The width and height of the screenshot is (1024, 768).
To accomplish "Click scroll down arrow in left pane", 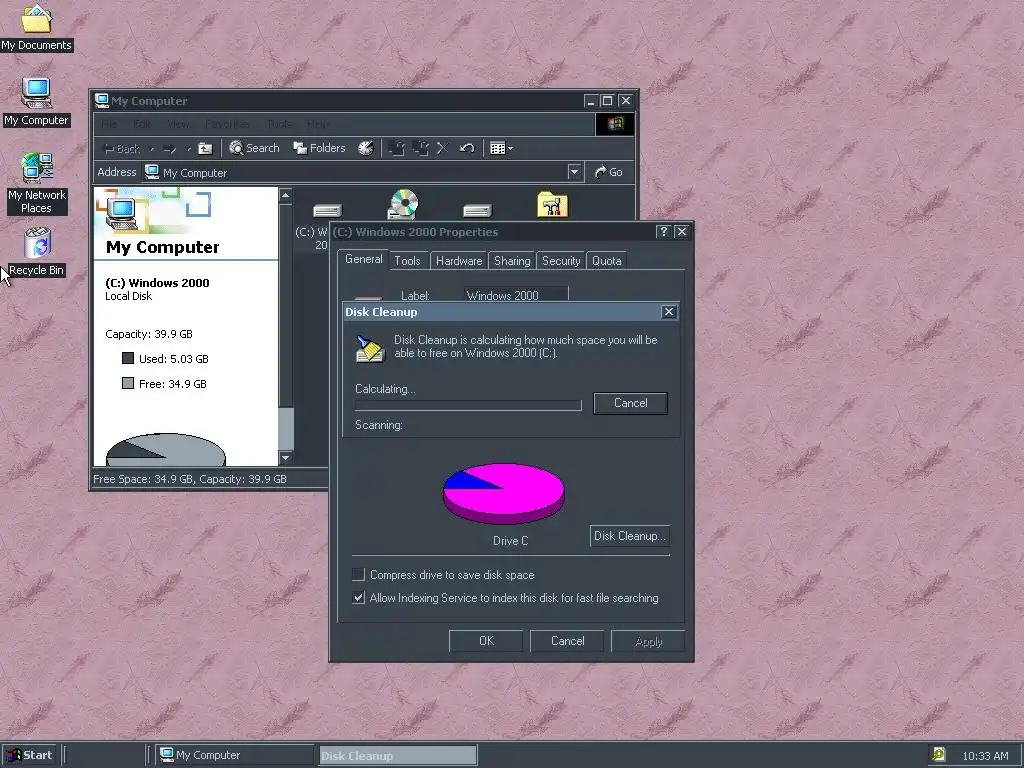I will coord(285,458).
